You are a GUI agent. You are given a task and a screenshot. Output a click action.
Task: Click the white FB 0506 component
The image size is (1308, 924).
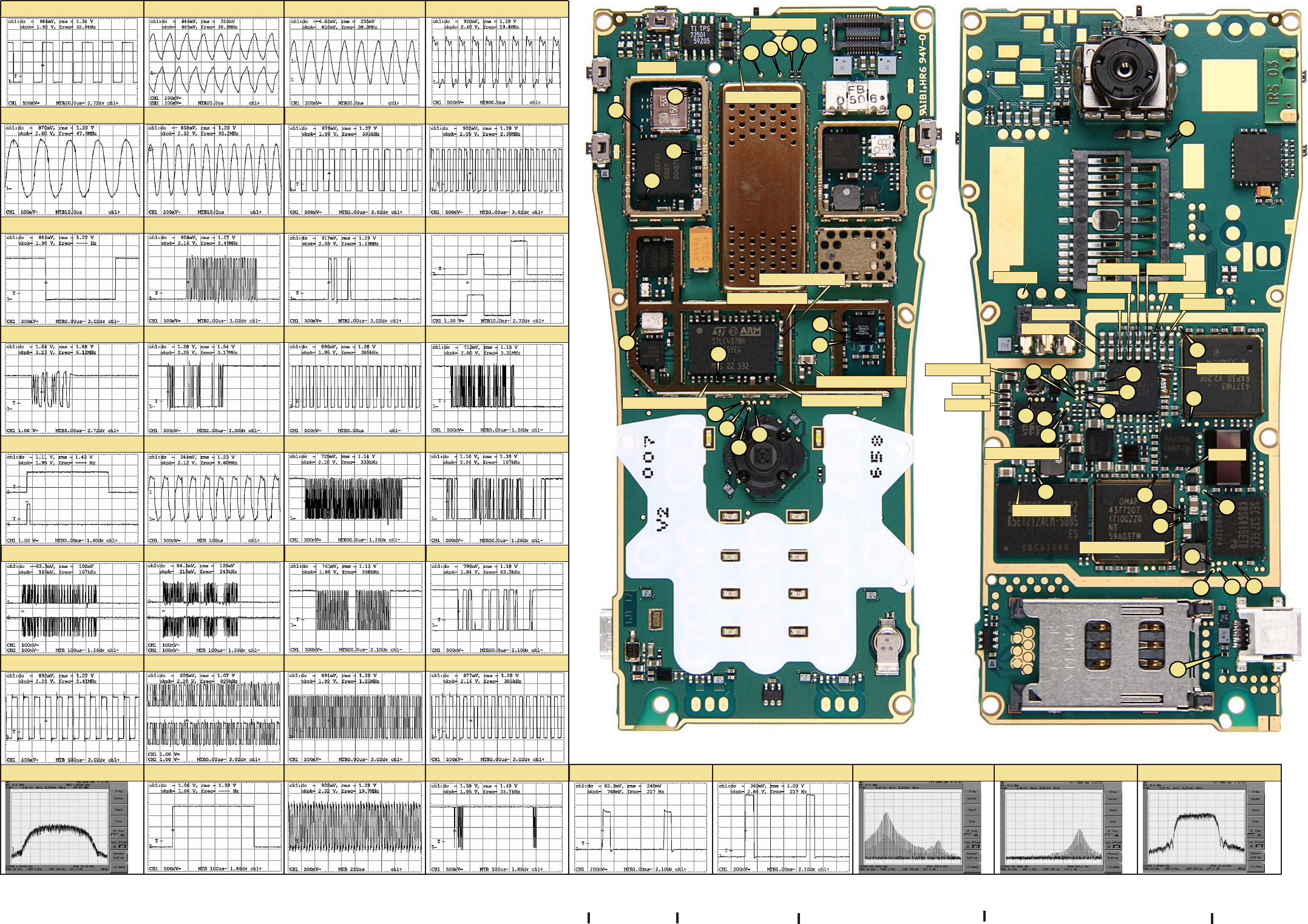coord(857,97)
